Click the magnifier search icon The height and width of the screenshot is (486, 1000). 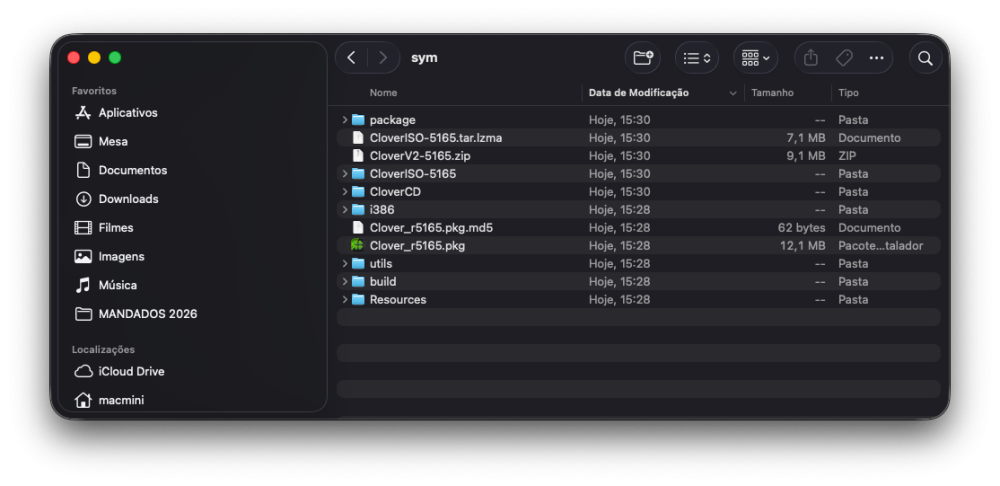pos(925,58)
